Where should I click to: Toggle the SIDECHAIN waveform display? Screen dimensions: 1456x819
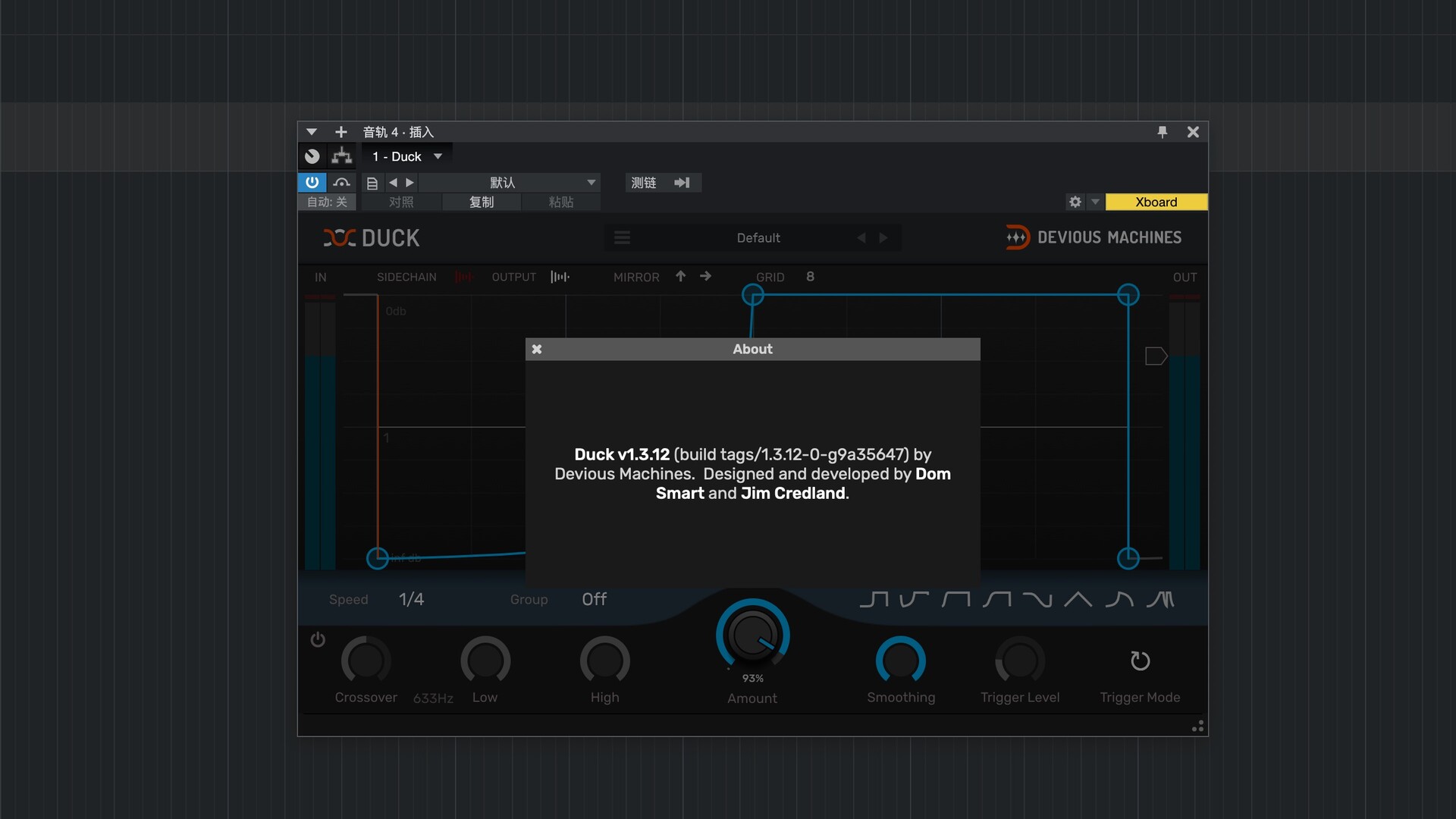point(463,278)
